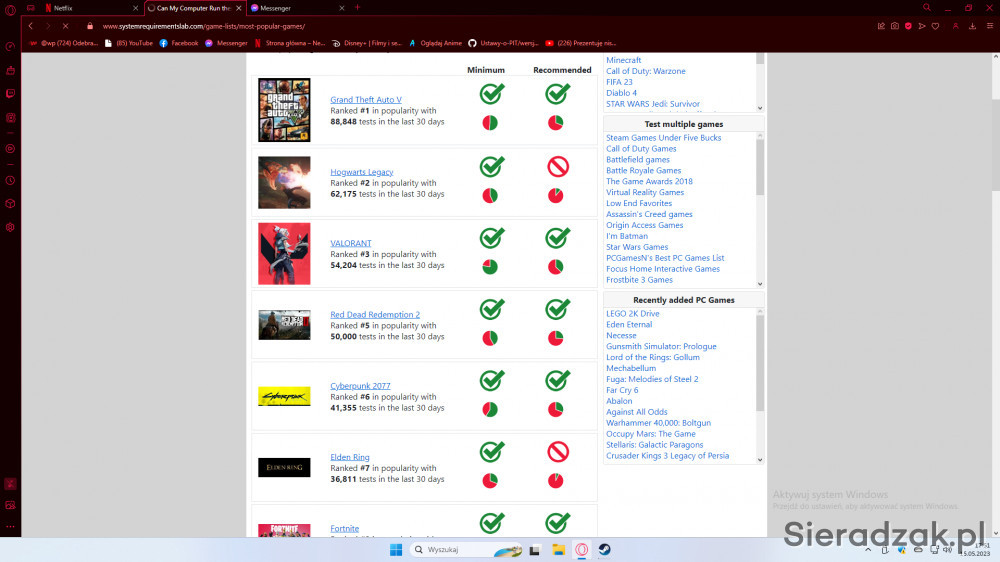Open a new tab with the plus button

point(357,8)
